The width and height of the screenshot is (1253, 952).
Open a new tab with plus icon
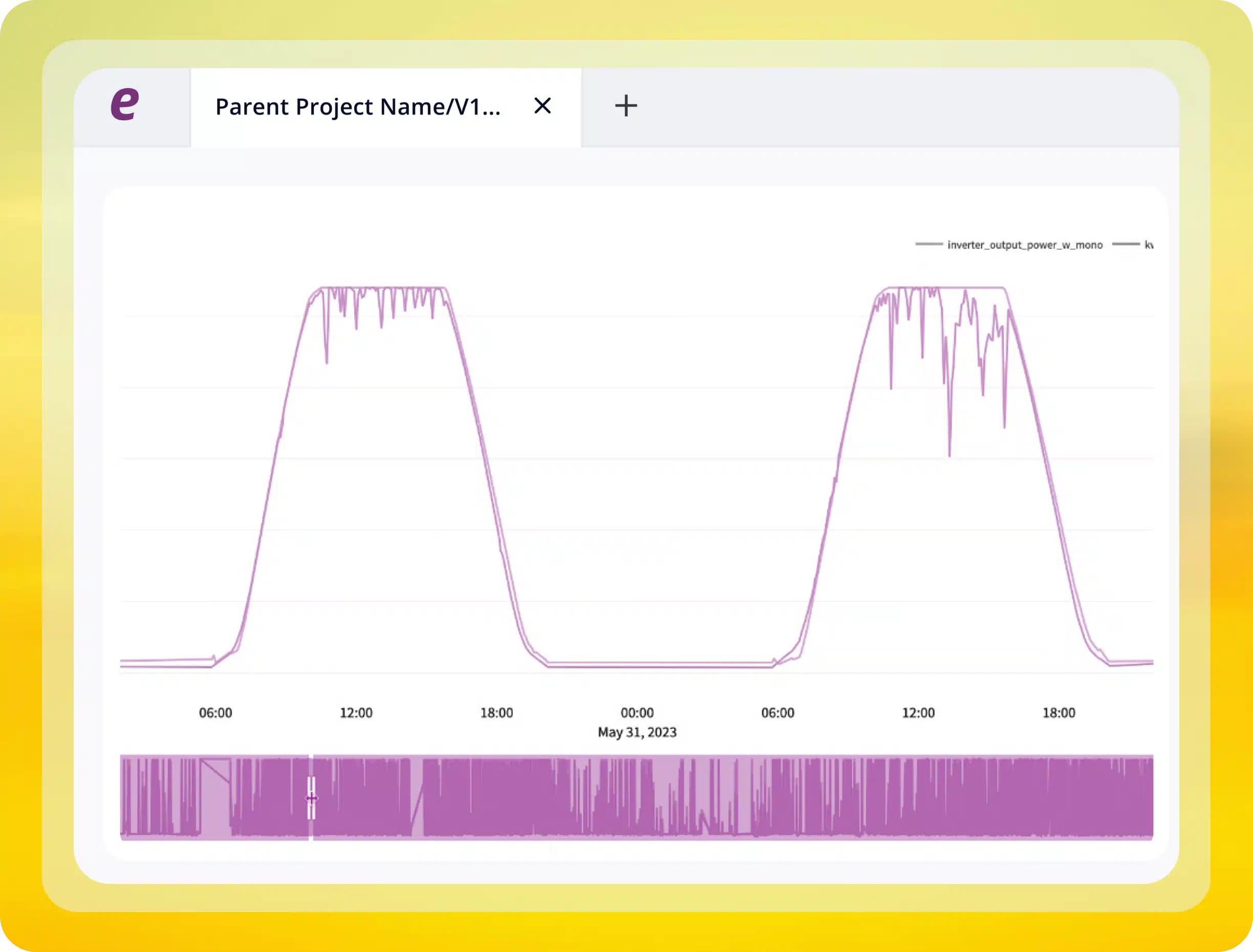[625, 106]
